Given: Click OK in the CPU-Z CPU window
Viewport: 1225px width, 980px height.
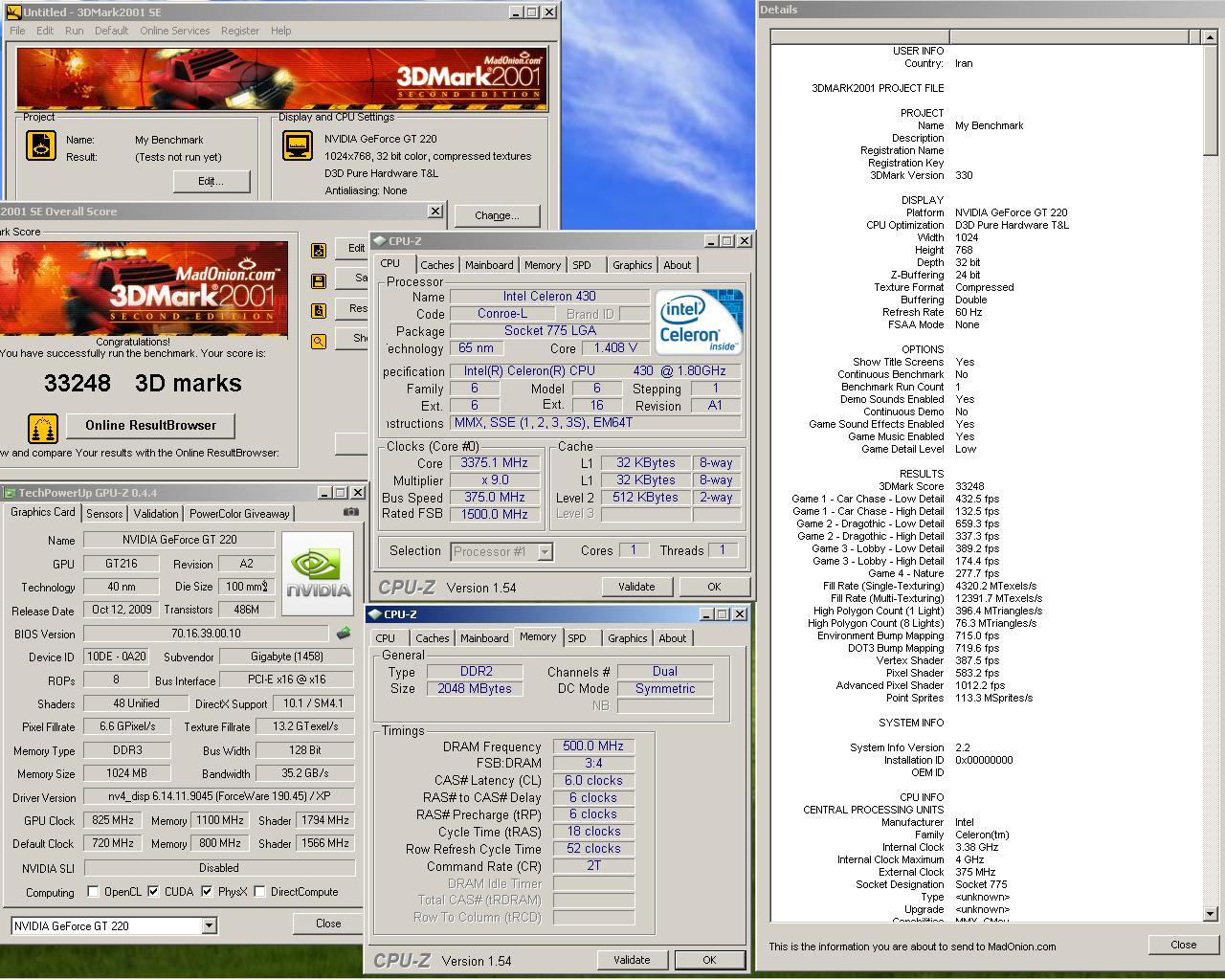Looking at the screenshot, I should (714, 587).
